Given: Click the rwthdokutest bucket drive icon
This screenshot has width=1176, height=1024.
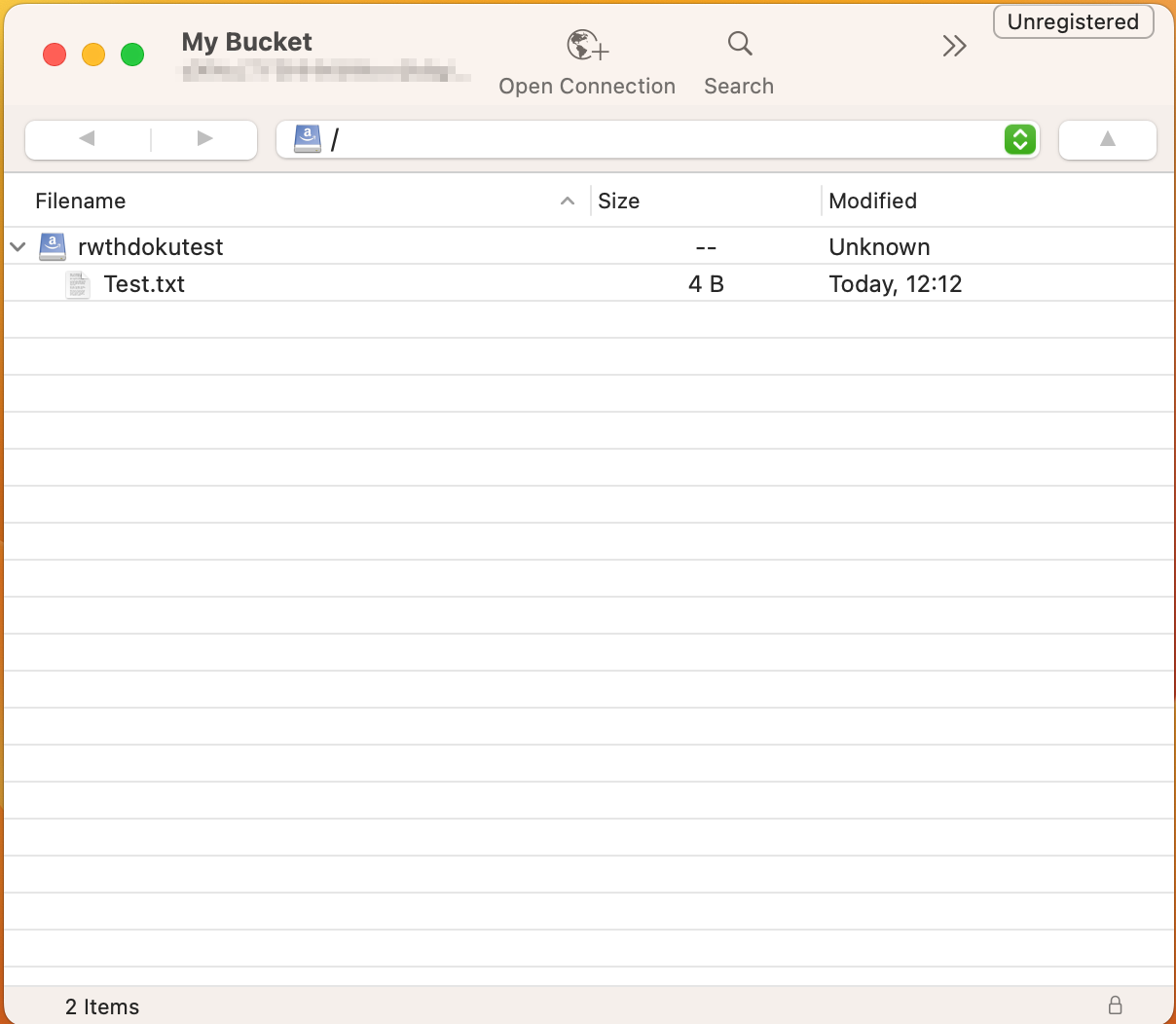Looking at the screenshot, I should (53, 246).
